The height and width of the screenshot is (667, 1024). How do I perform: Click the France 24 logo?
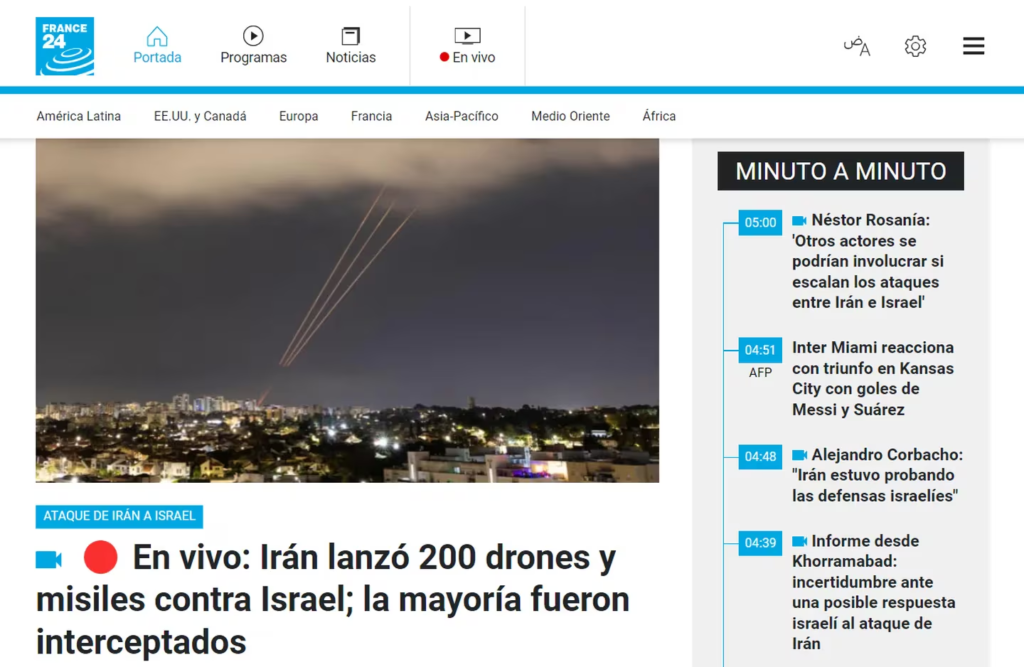(x=65, y=46)
